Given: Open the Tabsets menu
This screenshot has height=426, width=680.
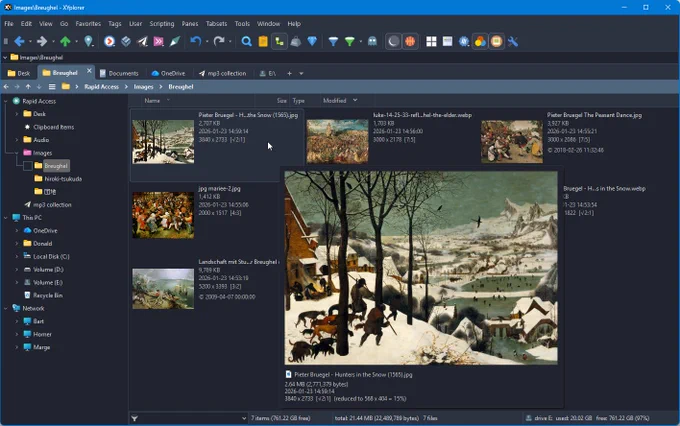Looking at the screenshot, I should click(x=216, y=23).
